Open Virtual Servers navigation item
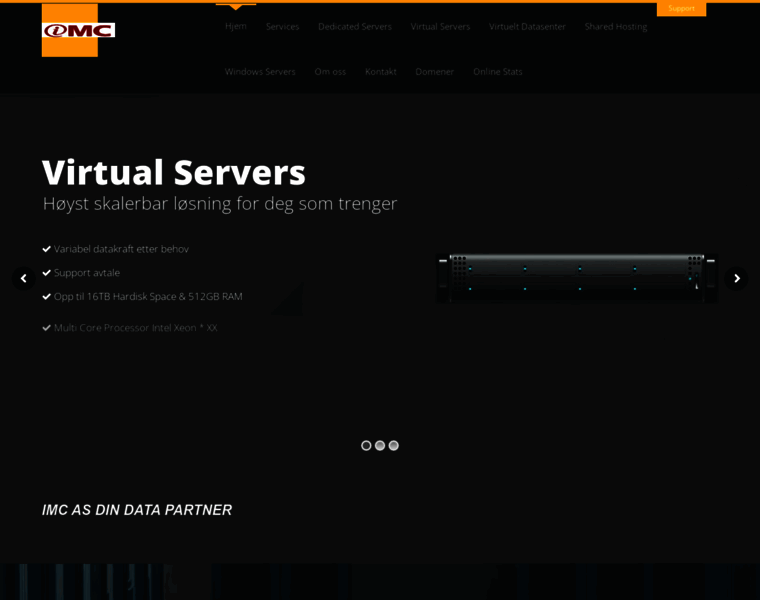The width and height of the screenshot is (760, 600). pos(440,26)
